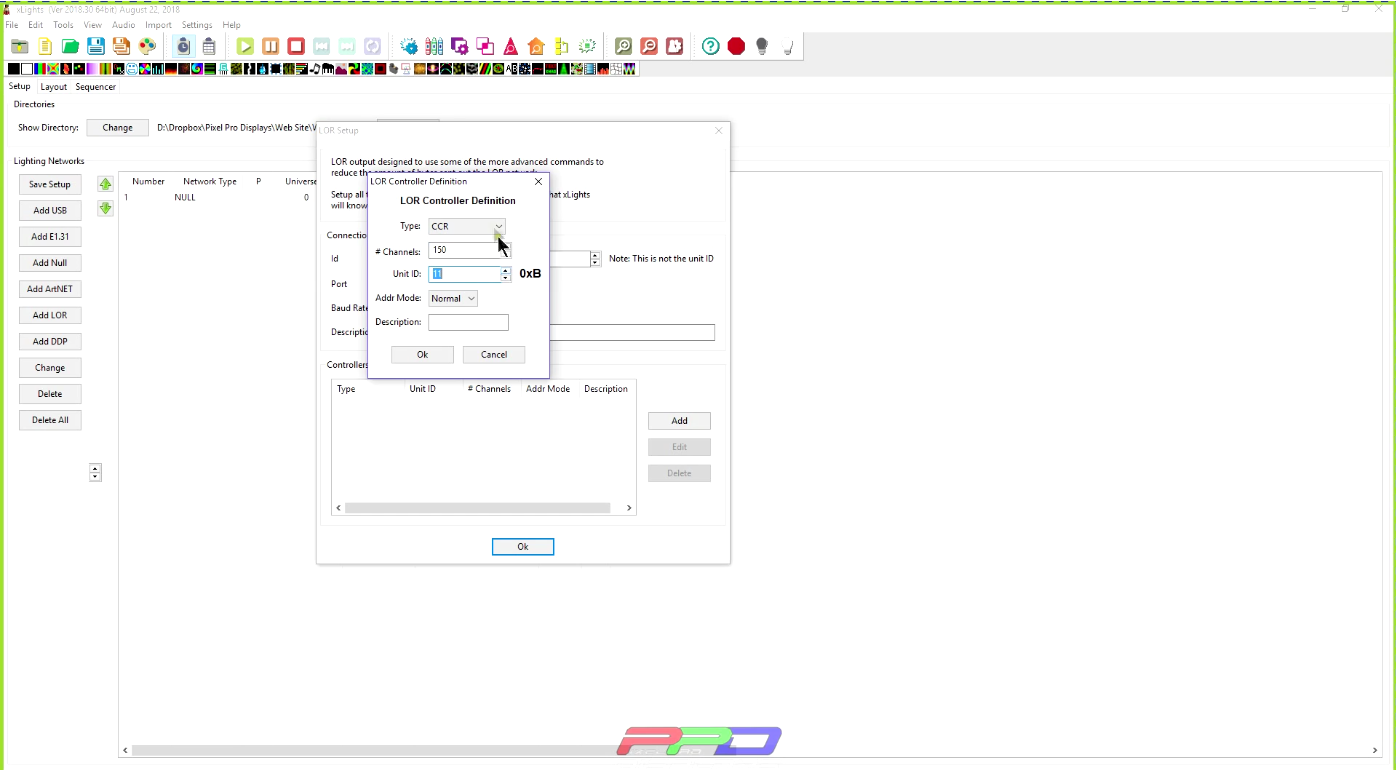Click the Add LOR button
1396x770 pixels.
(50, 315)
